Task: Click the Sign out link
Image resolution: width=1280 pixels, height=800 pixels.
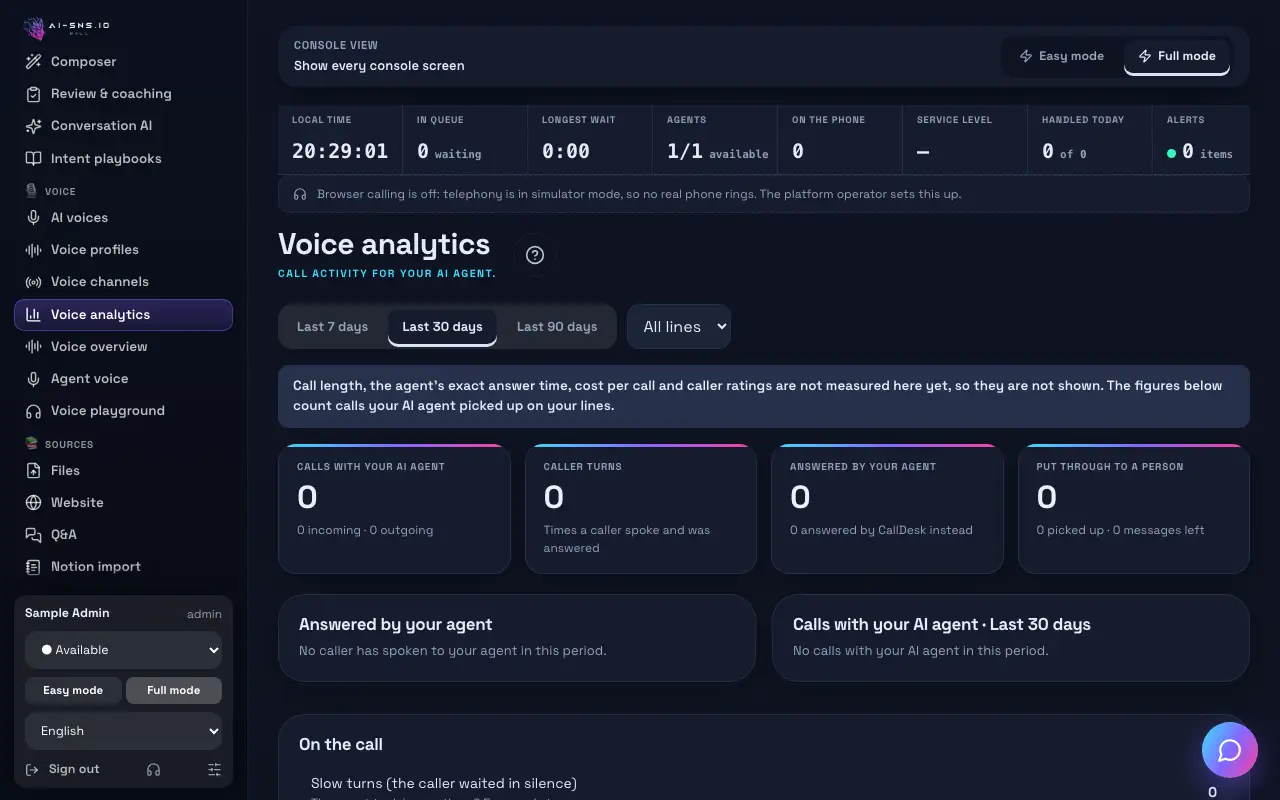Action: [62, 769]
